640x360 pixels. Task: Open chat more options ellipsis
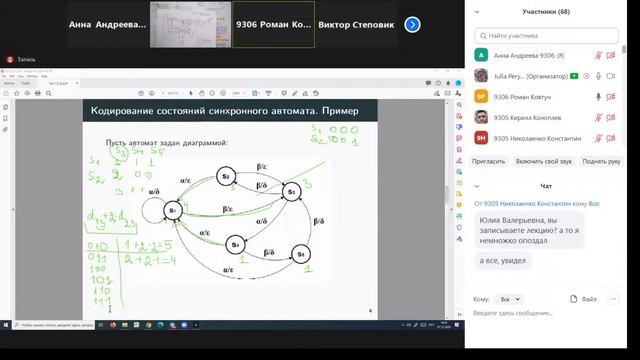613,299
